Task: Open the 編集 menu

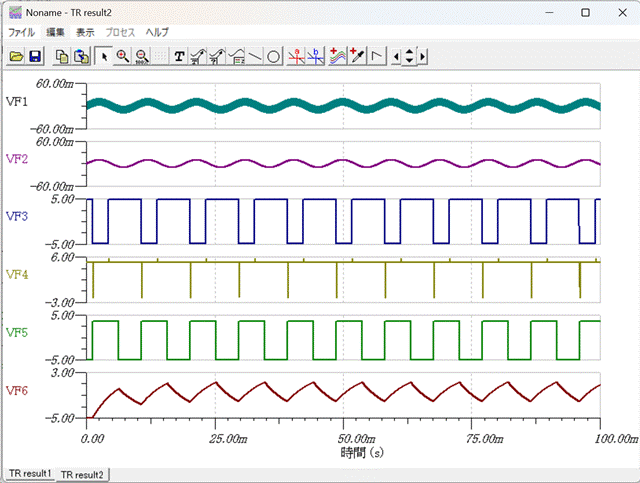Action: [x=55, y=33]
